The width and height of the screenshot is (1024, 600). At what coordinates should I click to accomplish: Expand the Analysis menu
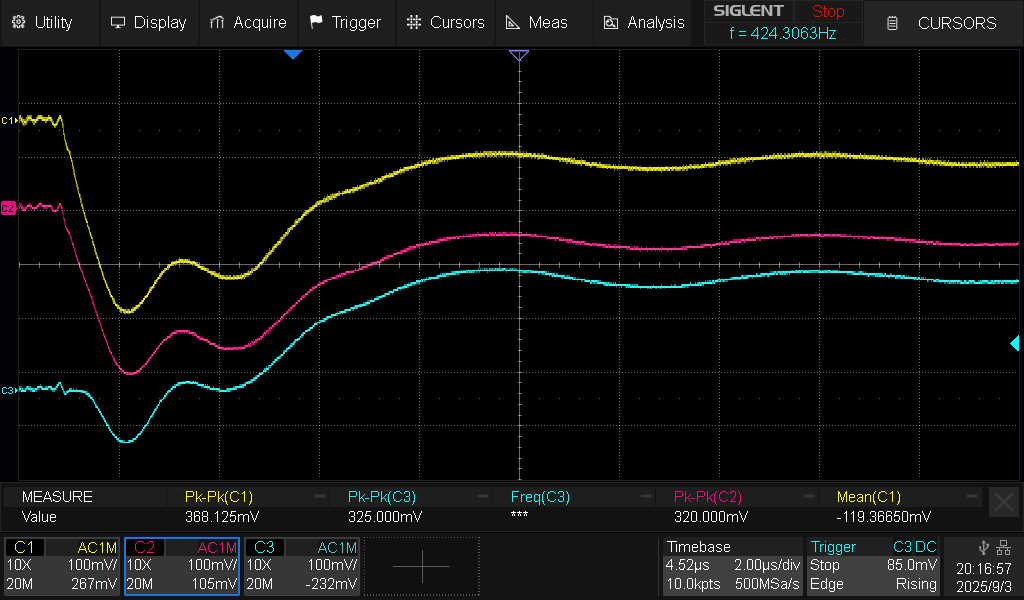click(643, 22)
